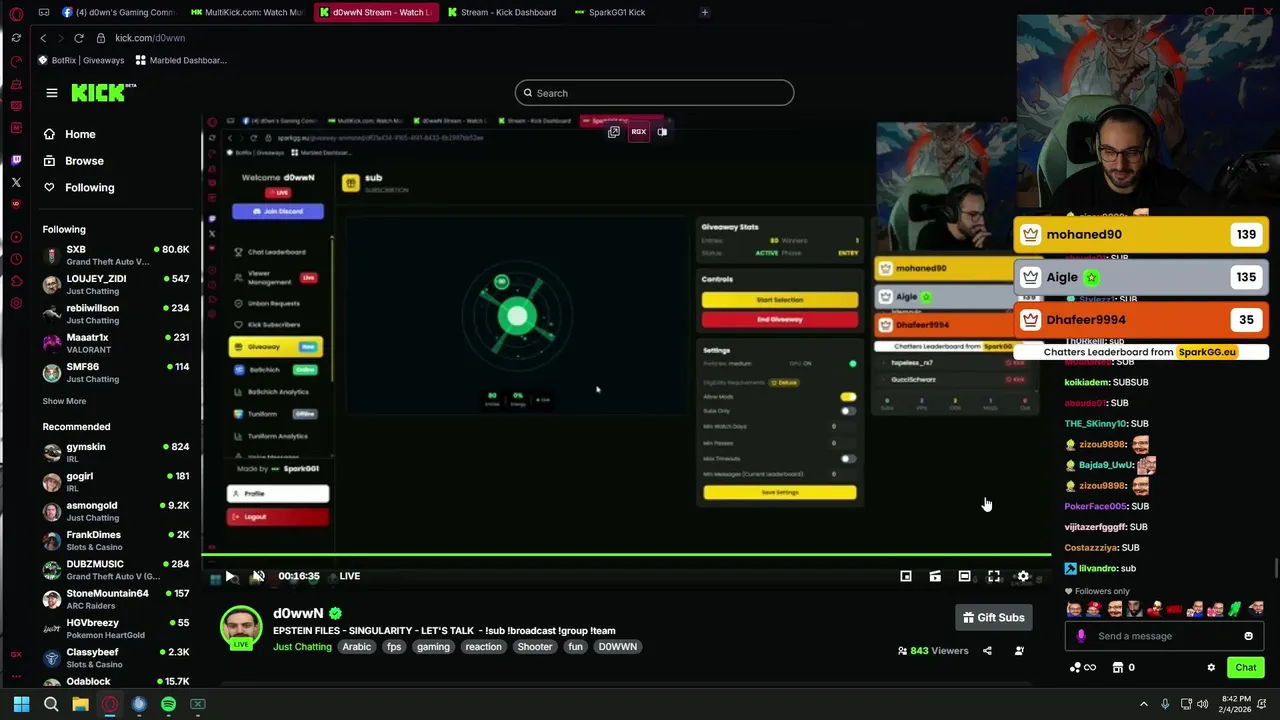Open chat settings gear icon

(1211, 668)
